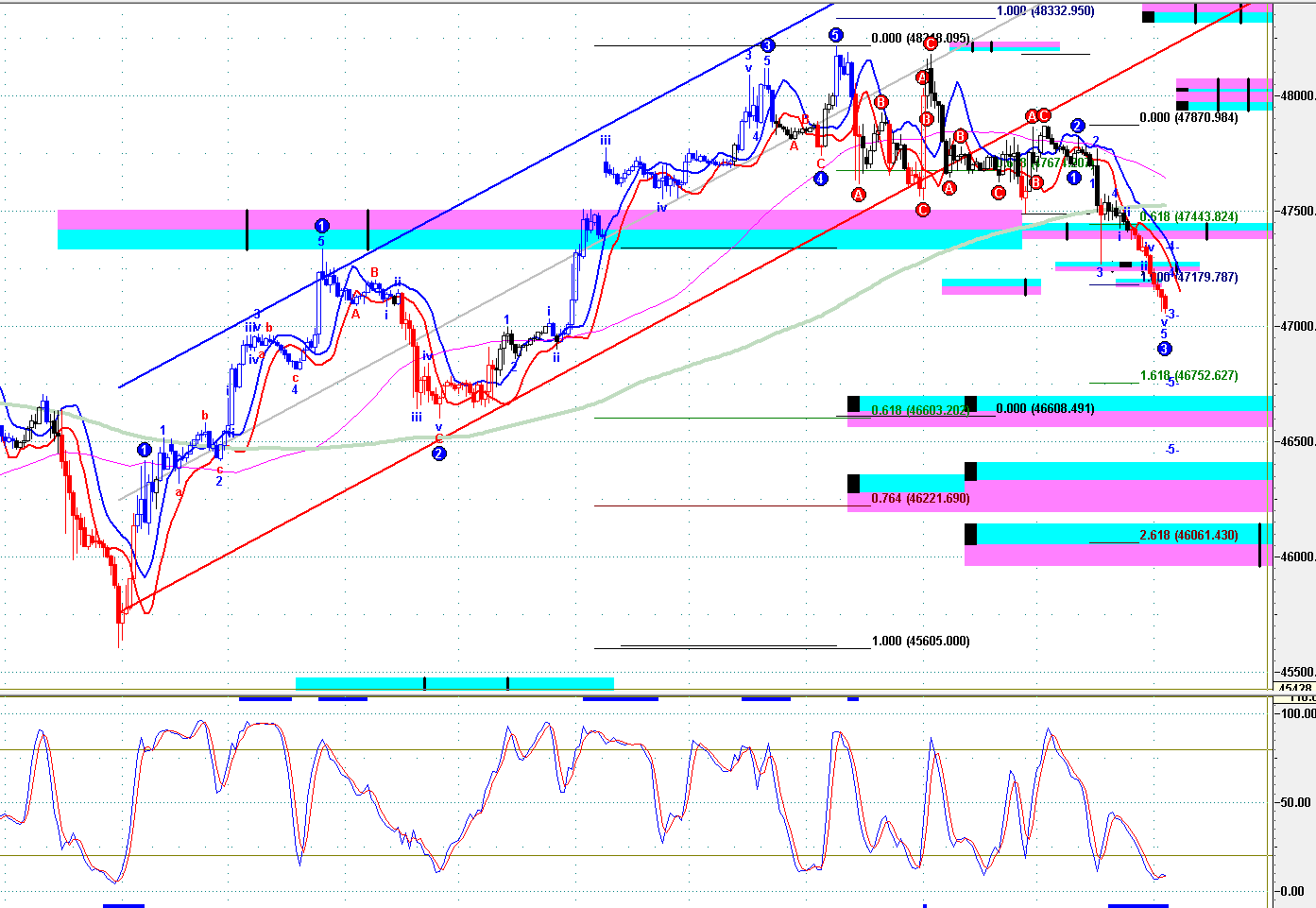Viewport: 1316px width, 908px height.
Task: Click the 1.618 (46752.627) extension label
Action: (1188, 375)
